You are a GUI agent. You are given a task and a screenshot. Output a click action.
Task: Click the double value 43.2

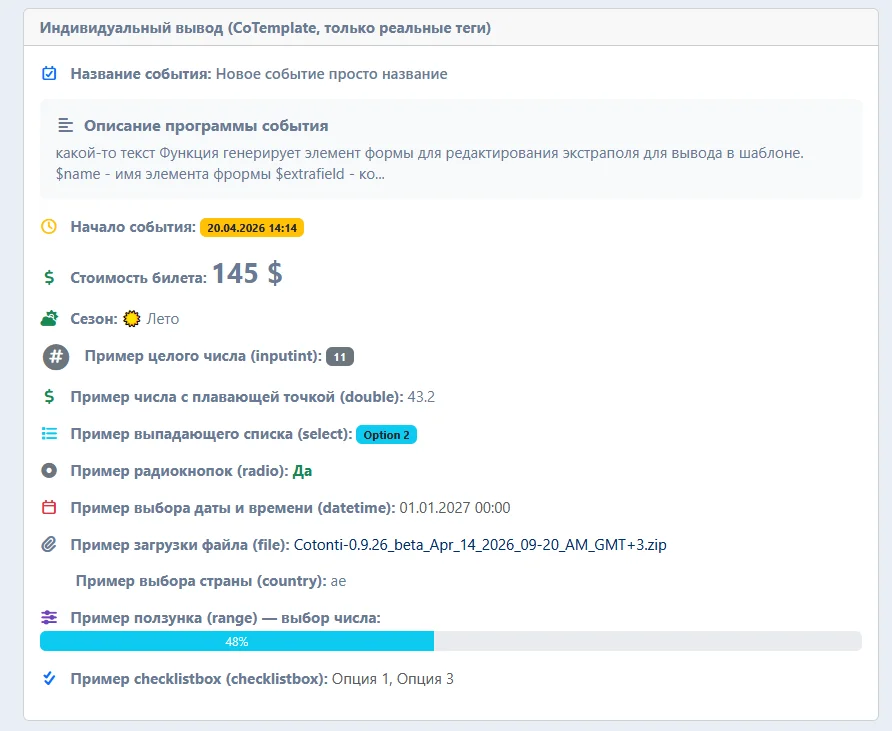click(421, 397)
